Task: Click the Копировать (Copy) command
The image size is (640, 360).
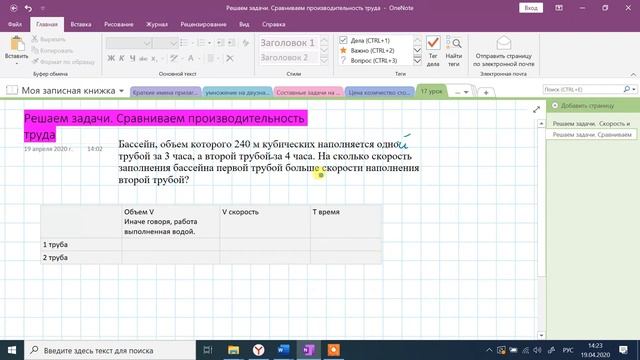Action: pos(52,51)
